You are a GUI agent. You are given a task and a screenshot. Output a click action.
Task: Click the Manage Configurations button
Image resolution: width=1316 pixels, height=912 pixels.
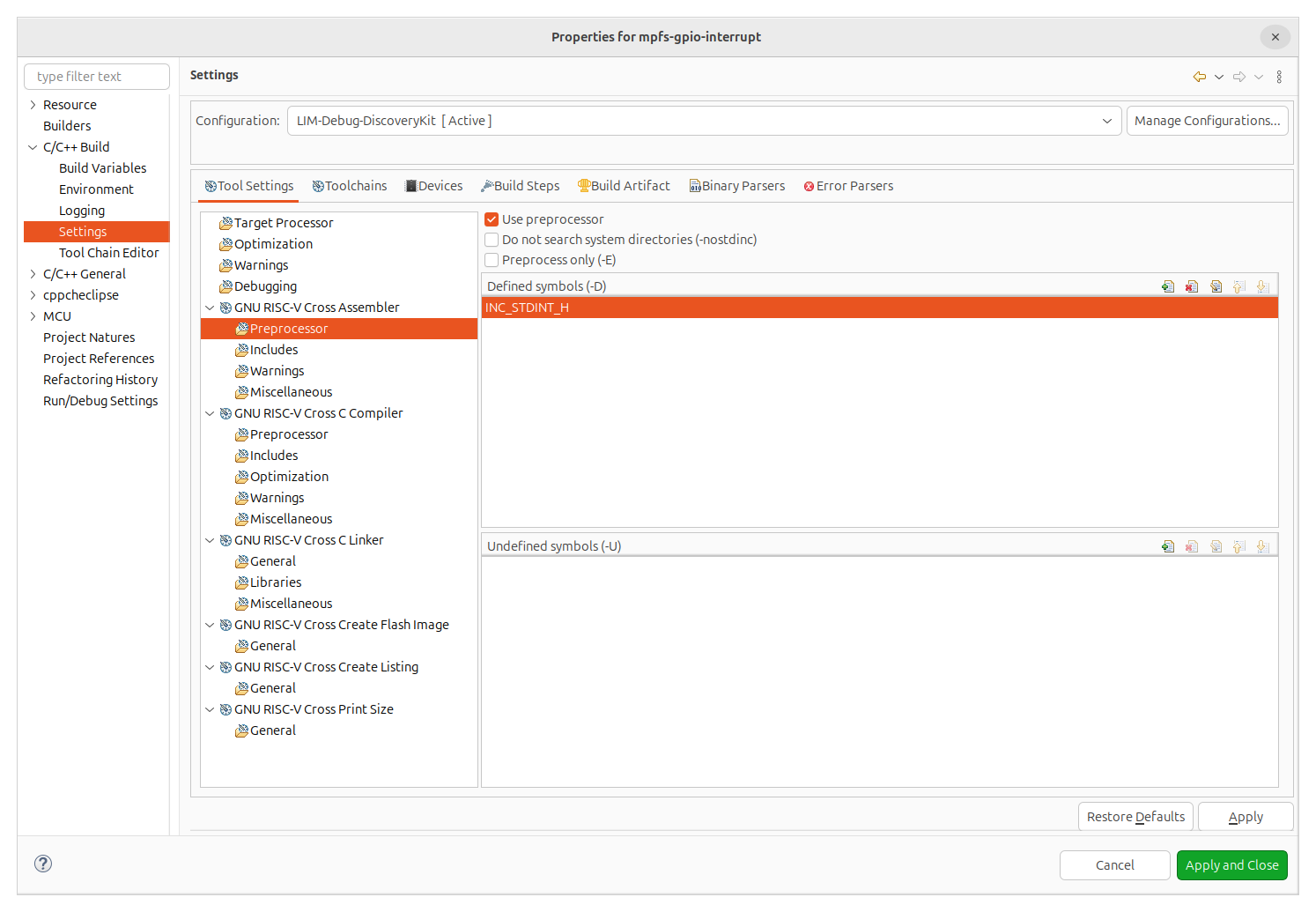coord(1207,120)
